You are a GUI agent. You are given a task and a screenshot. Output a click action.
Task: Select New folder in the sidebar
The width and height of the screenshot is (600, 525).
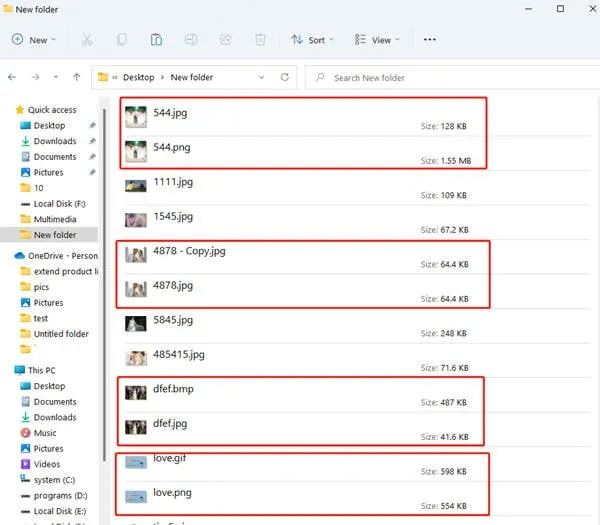[49, 235]
